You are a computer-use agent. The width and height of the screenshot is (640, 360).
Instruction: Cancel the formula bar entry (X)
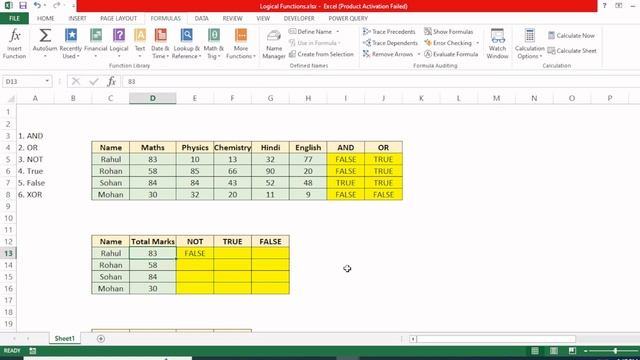[76, 81]
